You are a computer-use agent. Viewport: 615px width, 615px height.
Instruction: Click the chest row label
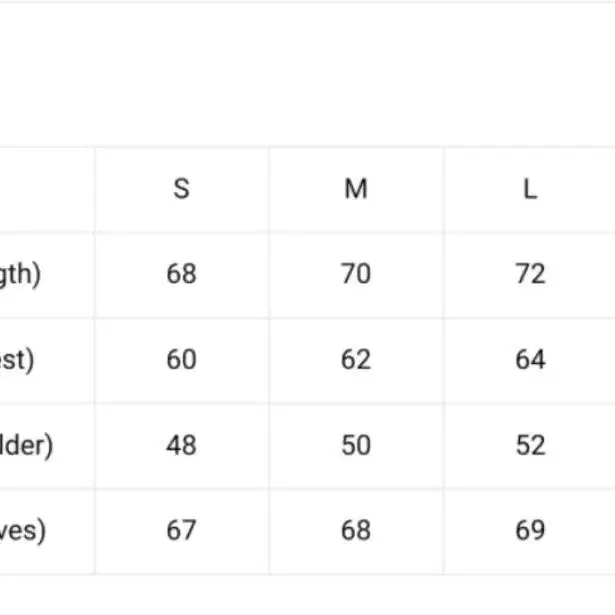[x=17, y=360]
